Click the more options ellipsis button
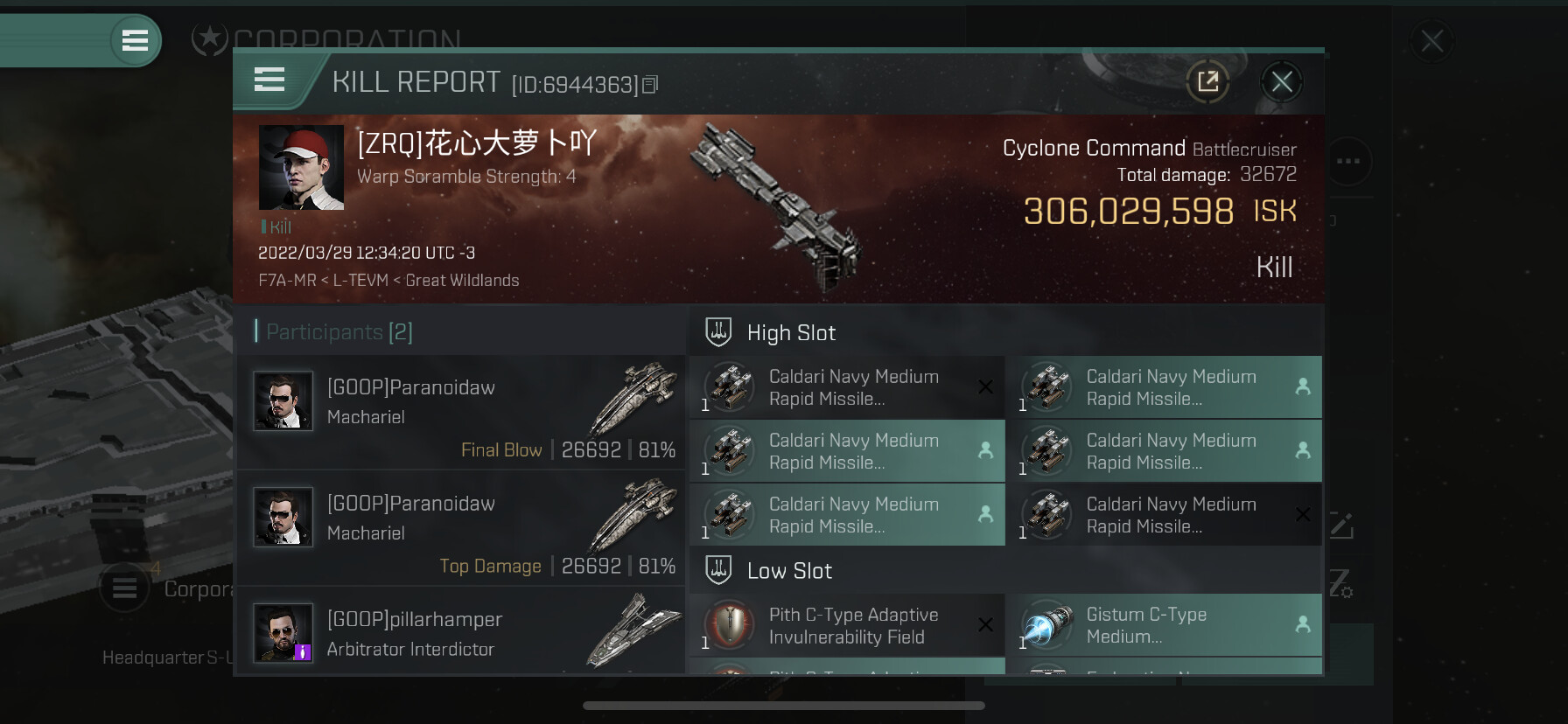Image resolution: width=1568 pixels, height=724 pixels. pos(1348,161)
